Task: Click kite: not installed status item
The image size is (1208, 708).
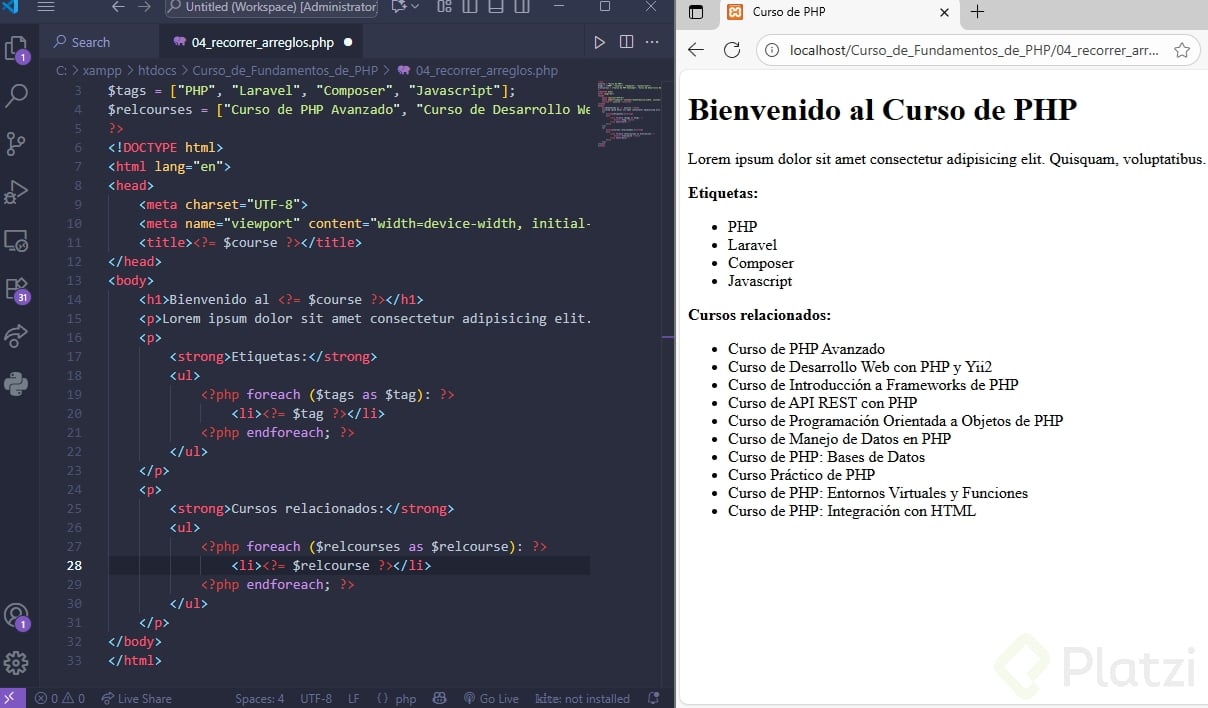Action: coord(582,698)
